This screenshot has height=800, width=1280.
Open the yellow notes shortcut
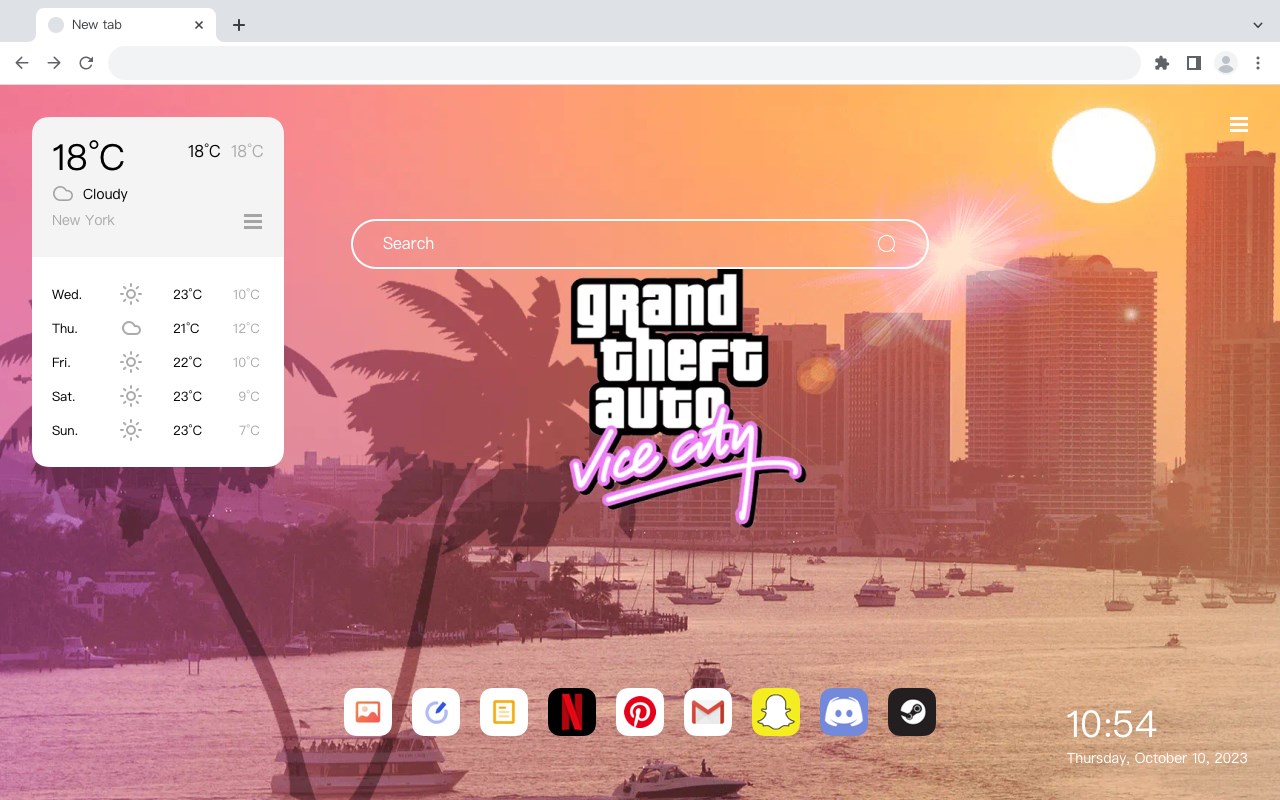pyautogui.click(x=504, y=712)
